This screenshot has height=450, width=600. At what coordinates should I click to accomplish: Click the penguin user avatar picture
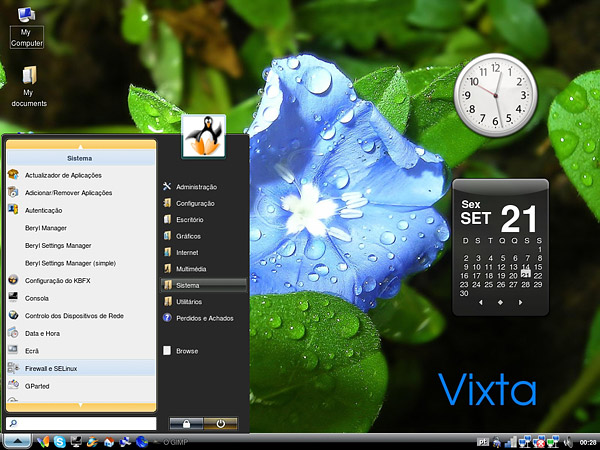tap(204, 136)
